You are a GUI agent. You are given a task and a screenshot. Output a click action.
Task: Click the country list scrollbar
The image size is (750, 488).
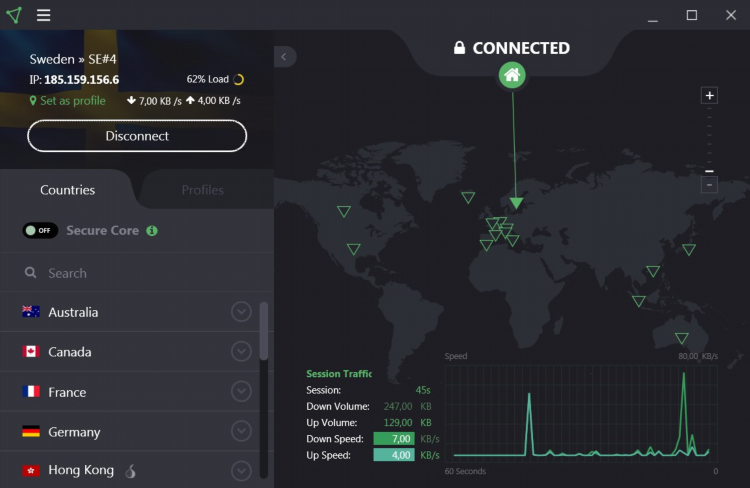pyautogui.click(x=264, y=331)
